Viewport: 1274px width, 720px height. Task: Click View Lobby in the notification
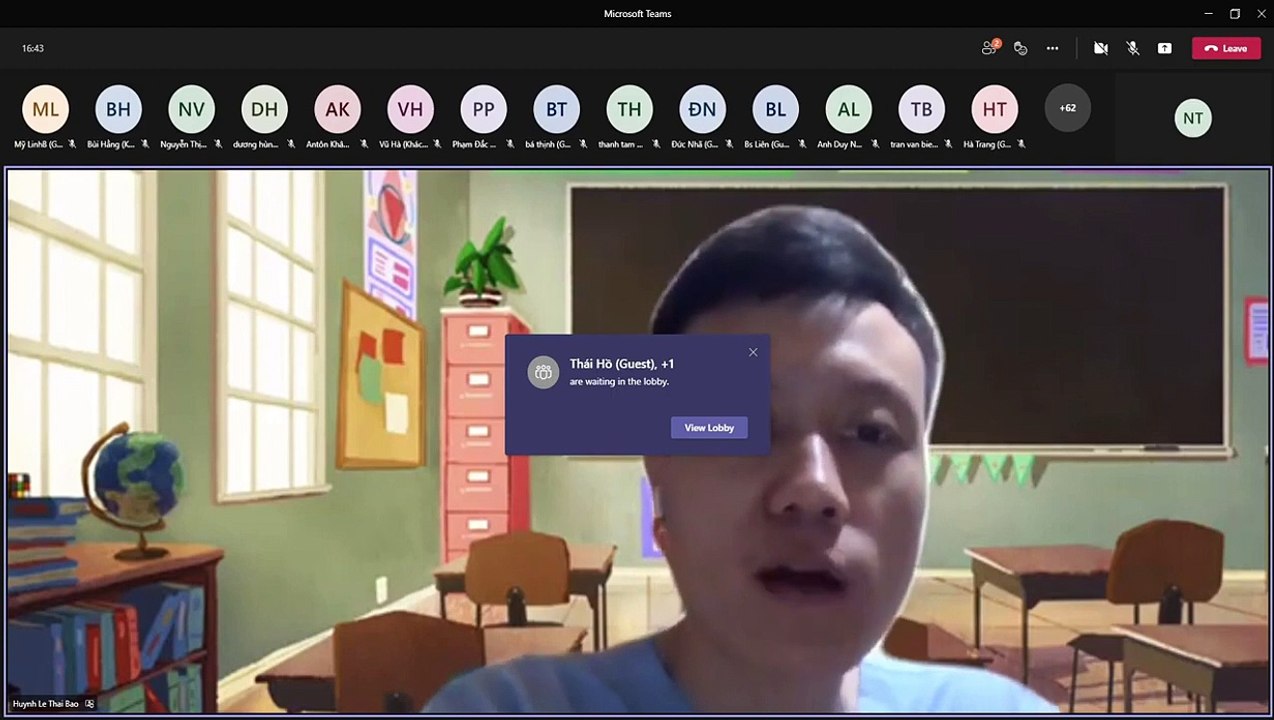coord(709,427)
